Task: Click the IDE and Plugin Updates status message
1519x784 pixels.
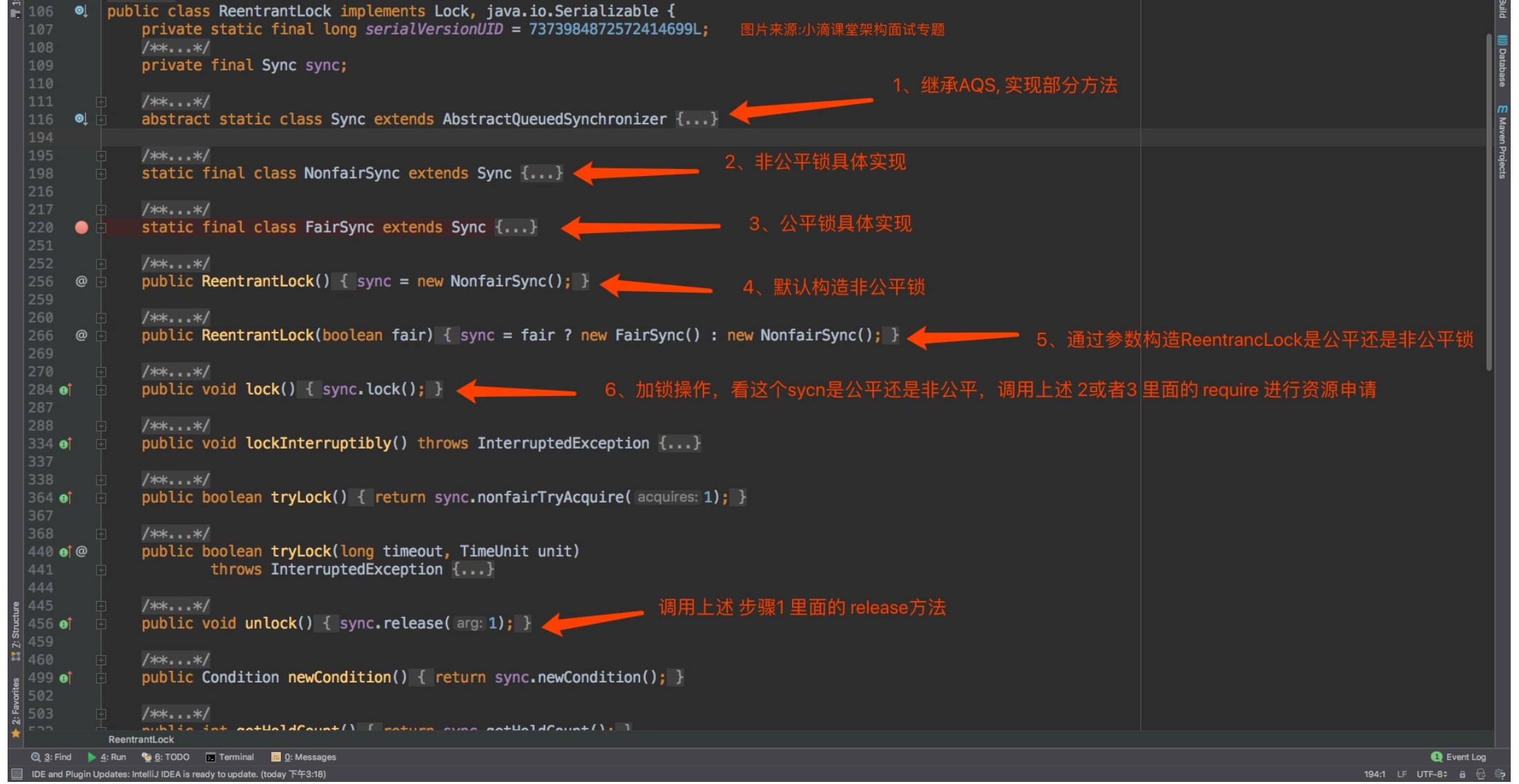Action: tap(179, 774)
